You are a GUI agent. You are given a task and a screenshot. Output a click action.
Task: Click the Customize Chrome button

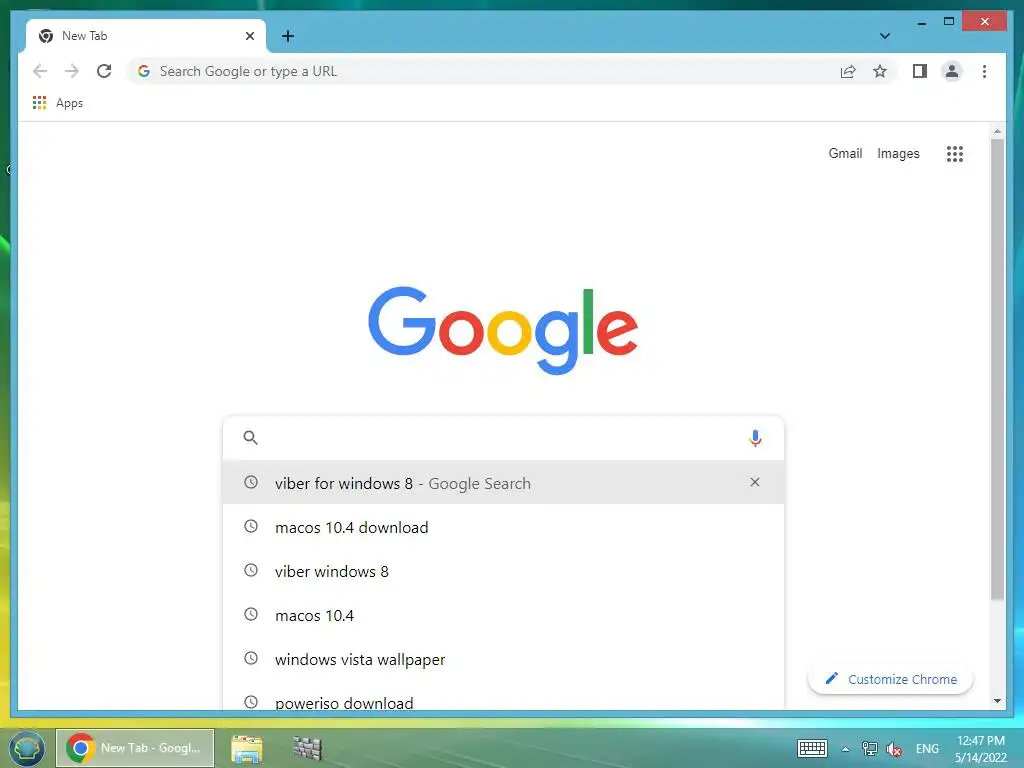point(891,679)
